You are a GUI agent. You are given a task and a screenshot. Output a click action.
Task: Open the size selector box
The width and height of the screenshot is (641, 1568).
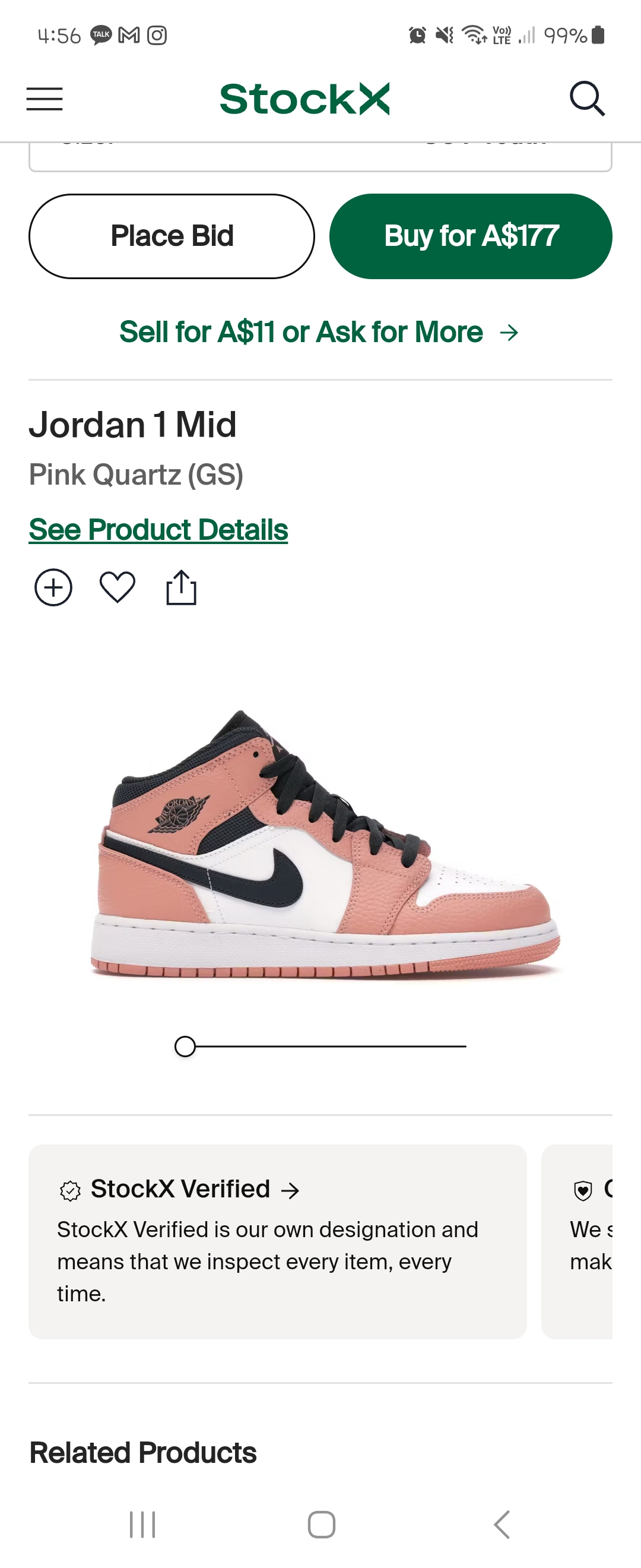pyautogui.click(x=320, y=156)
